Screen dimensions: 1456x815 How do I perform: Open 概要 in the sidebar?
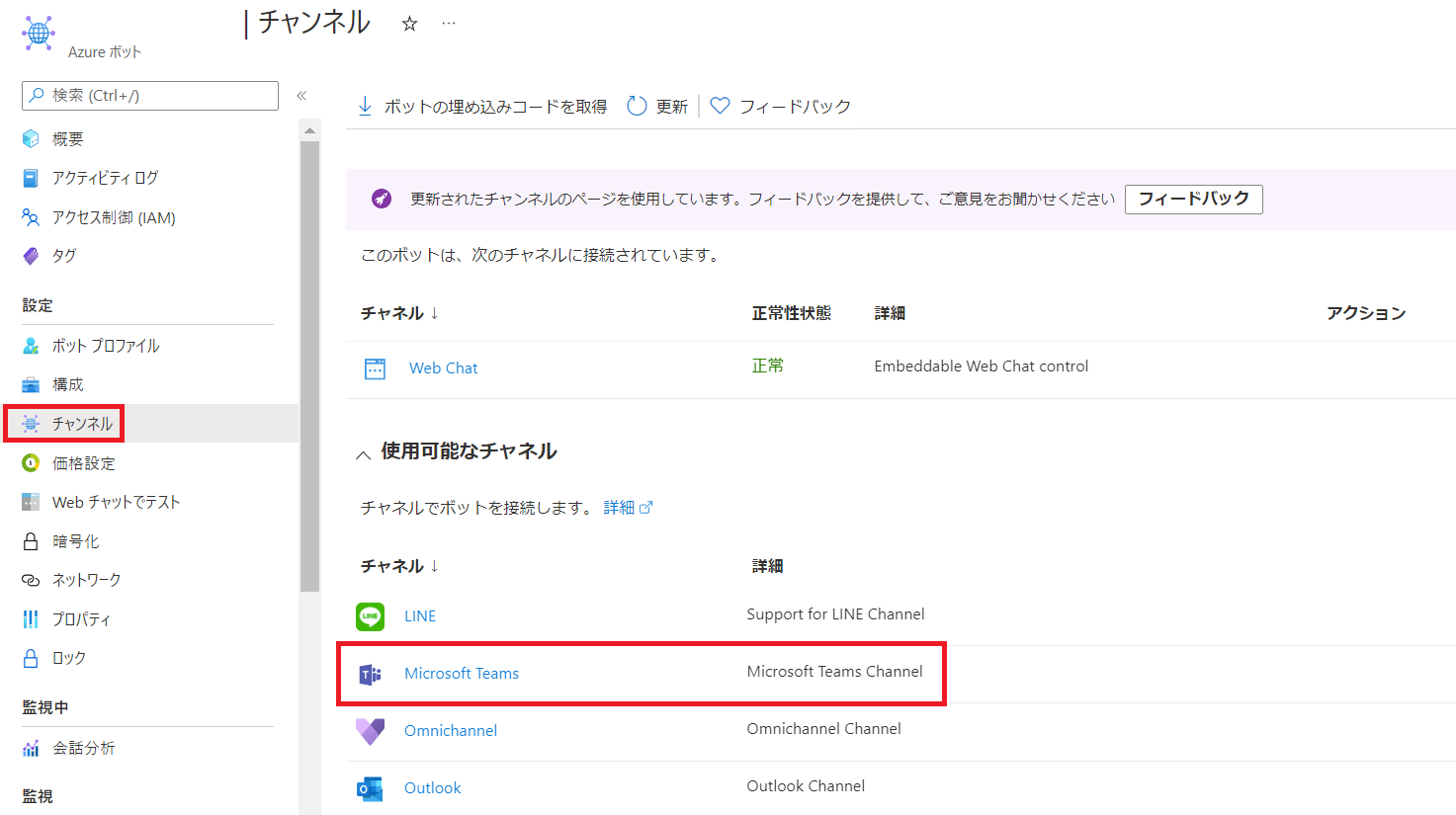coord(67,139)
